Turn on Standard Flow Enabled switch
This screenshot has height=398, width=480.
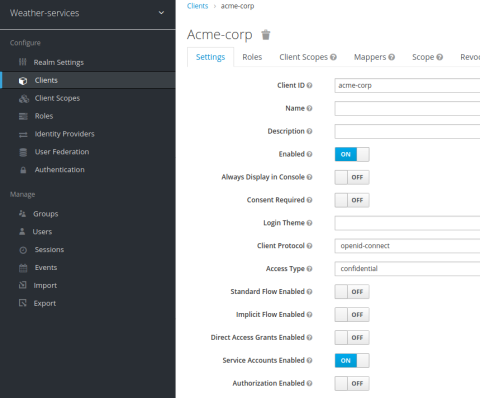pos(352,292)
